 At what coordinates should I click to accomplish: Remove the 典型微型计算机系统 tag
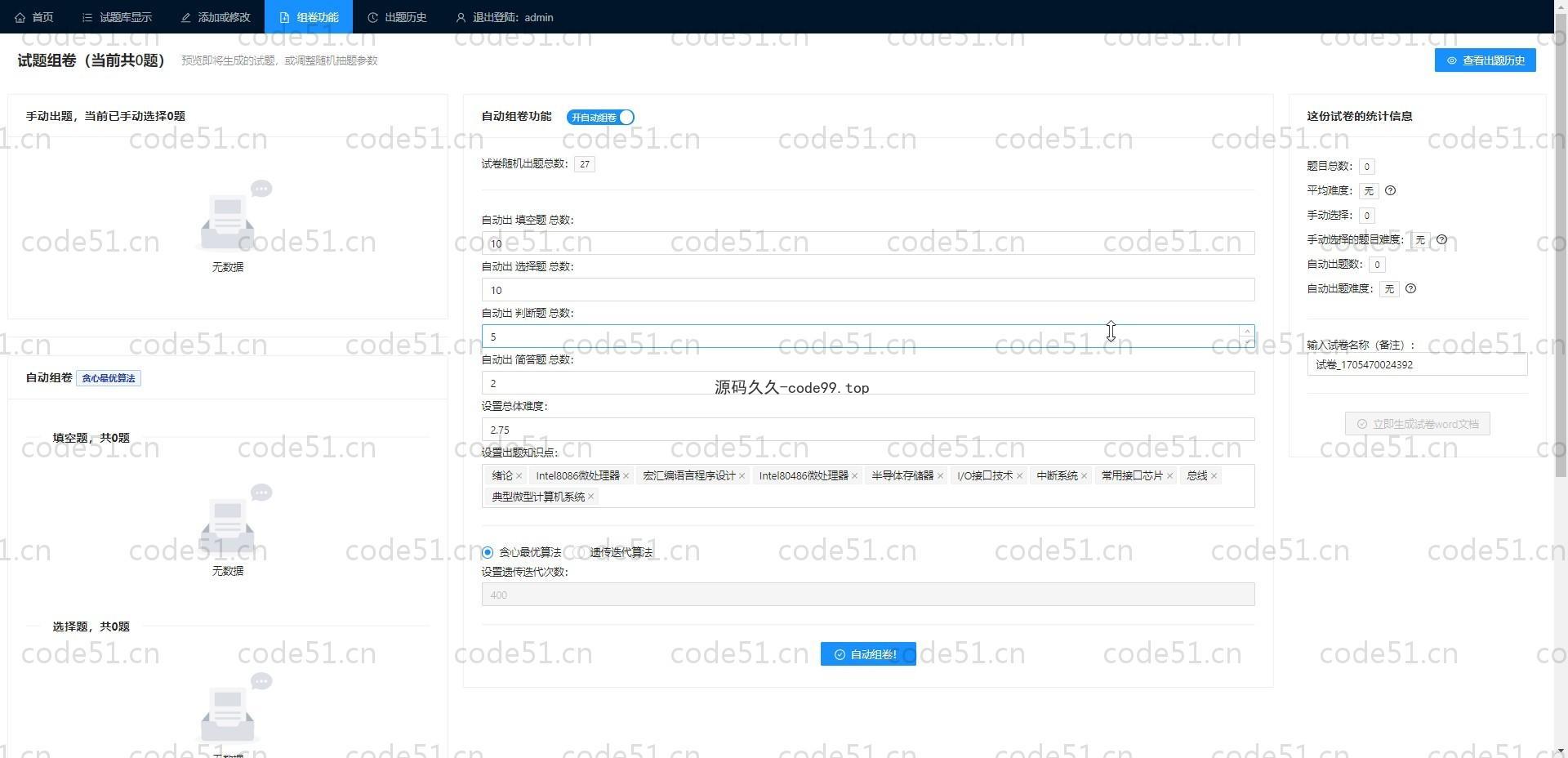(590, 497)
